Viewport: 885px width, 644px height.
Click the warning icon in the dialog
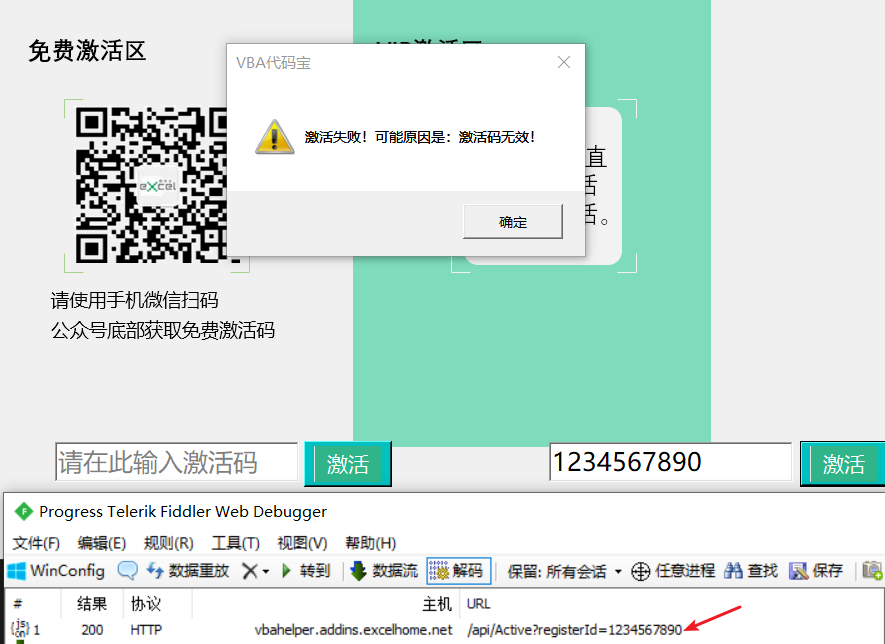(x=274, y=137)
